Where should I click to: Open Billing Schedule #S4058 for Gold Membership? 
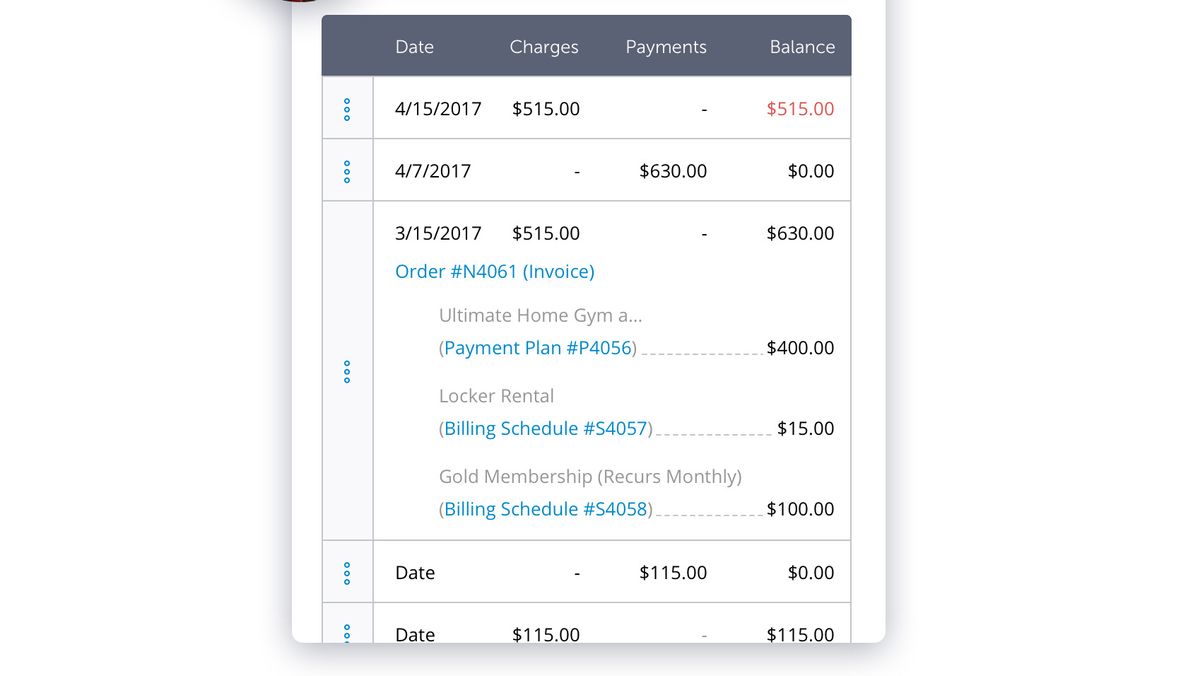coord(545,509)
